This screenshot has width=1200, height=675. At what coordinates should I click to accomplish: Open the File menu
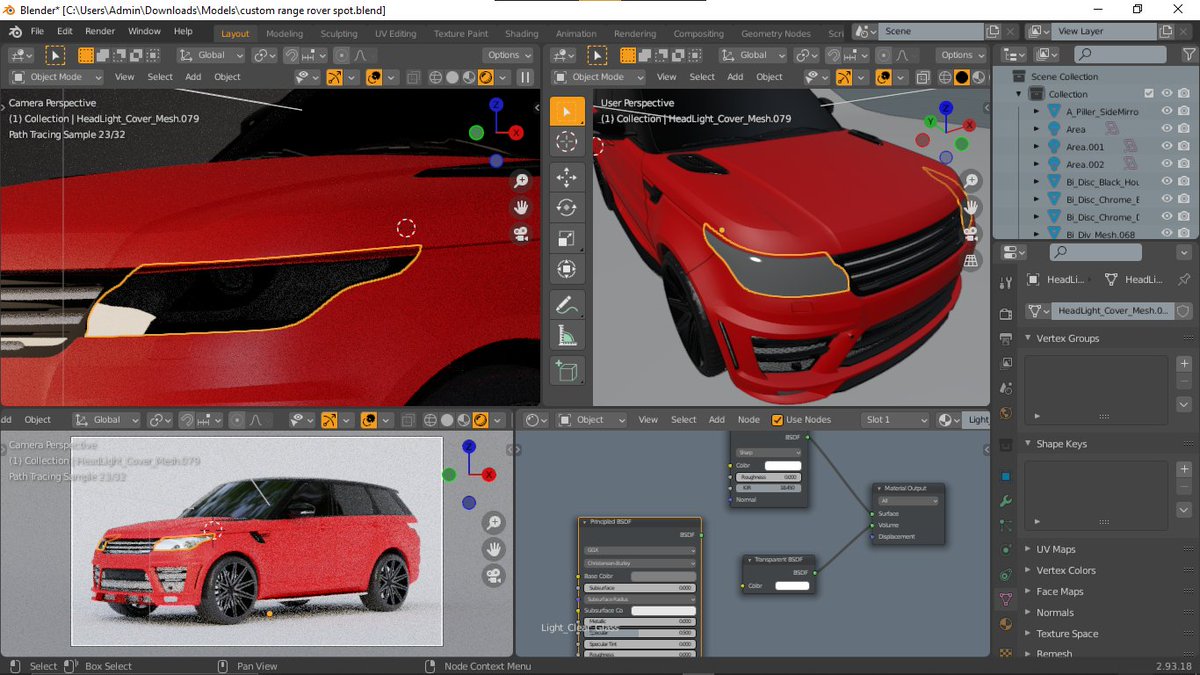pos(37,31)
